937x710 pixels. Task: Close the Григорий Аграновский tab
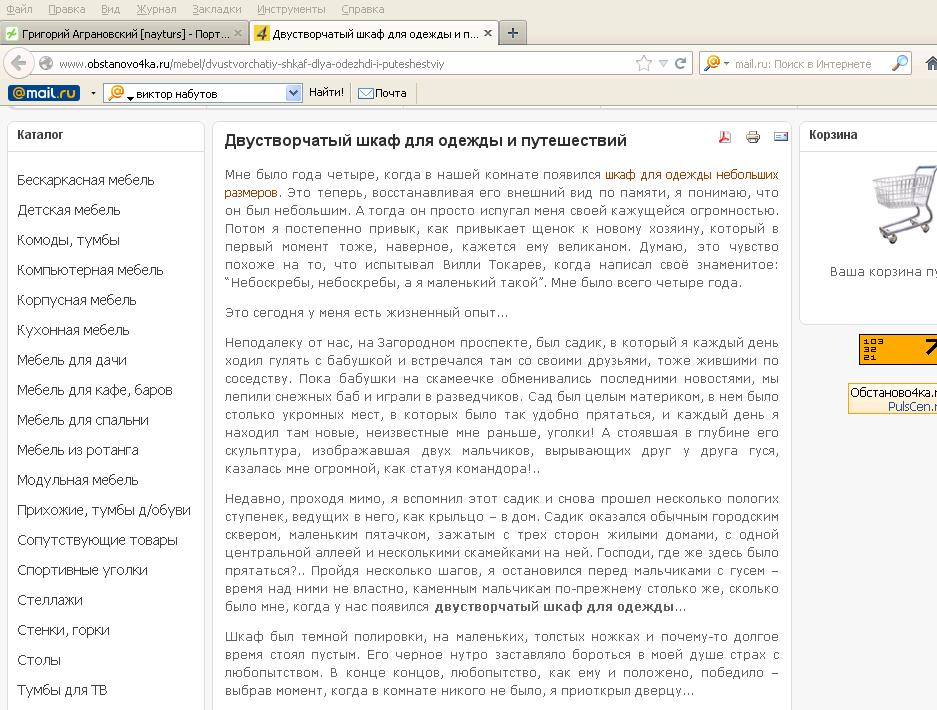point(237,33)
